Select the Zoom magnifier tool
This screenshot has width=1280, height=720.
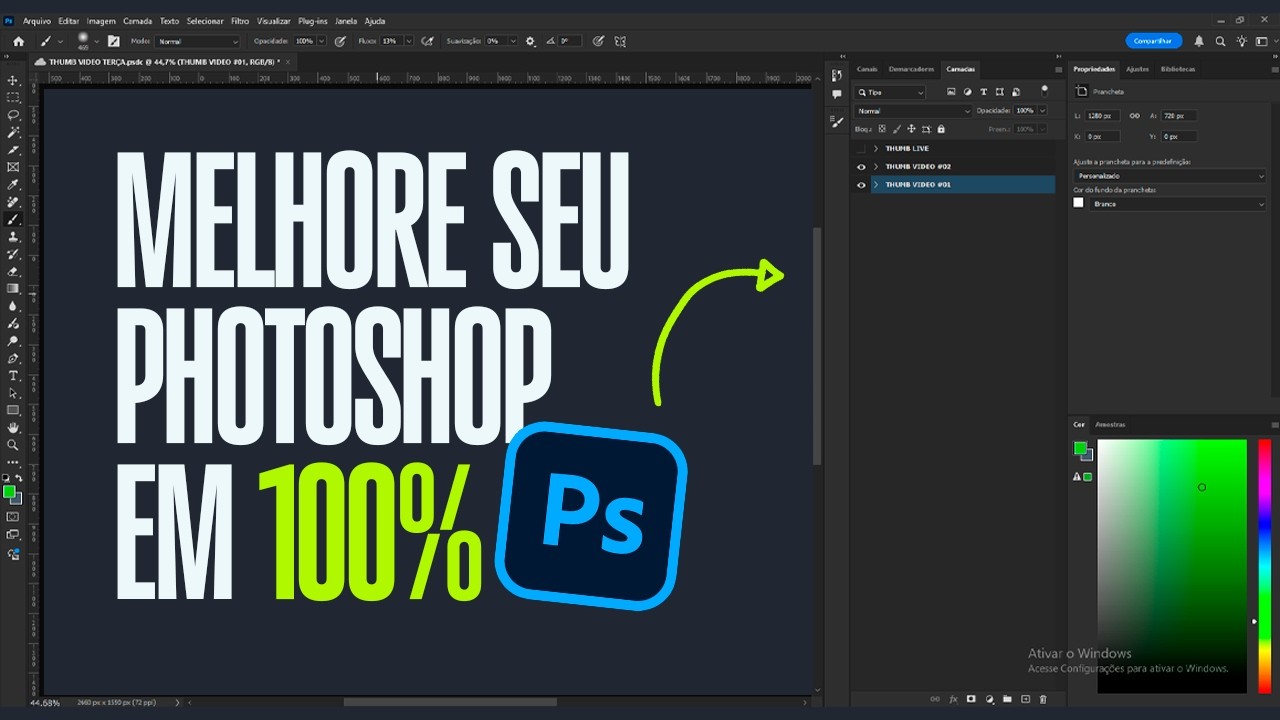click(x=13, y=445)
